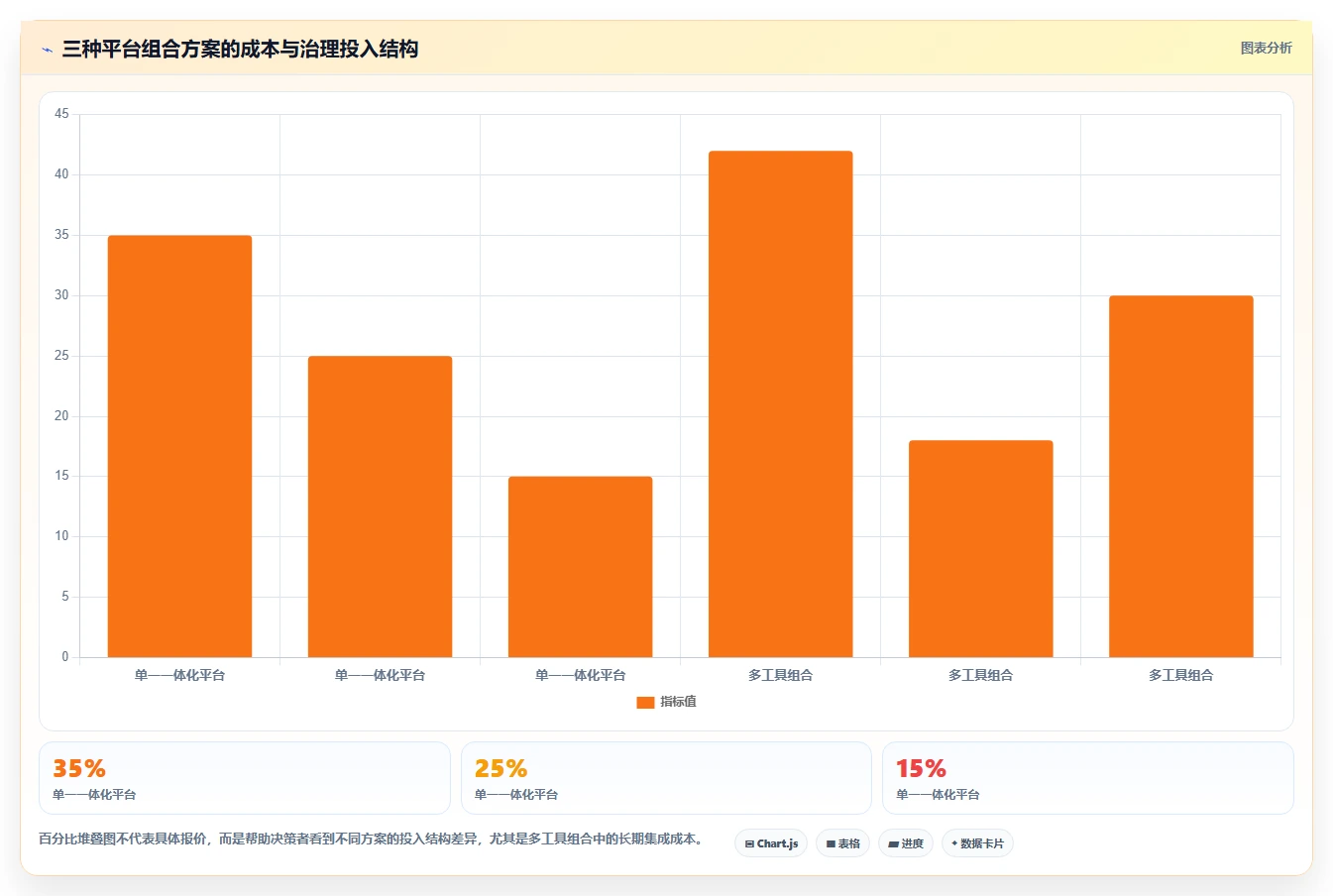Click the 指标值 legend label text
Viewport: 1333px width, 896px height.
click(x=679, y=702)
